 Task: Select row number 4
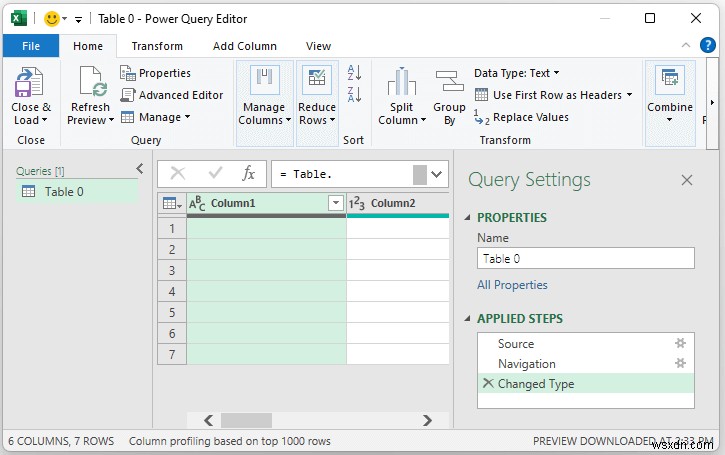click(x=172, y=291)
